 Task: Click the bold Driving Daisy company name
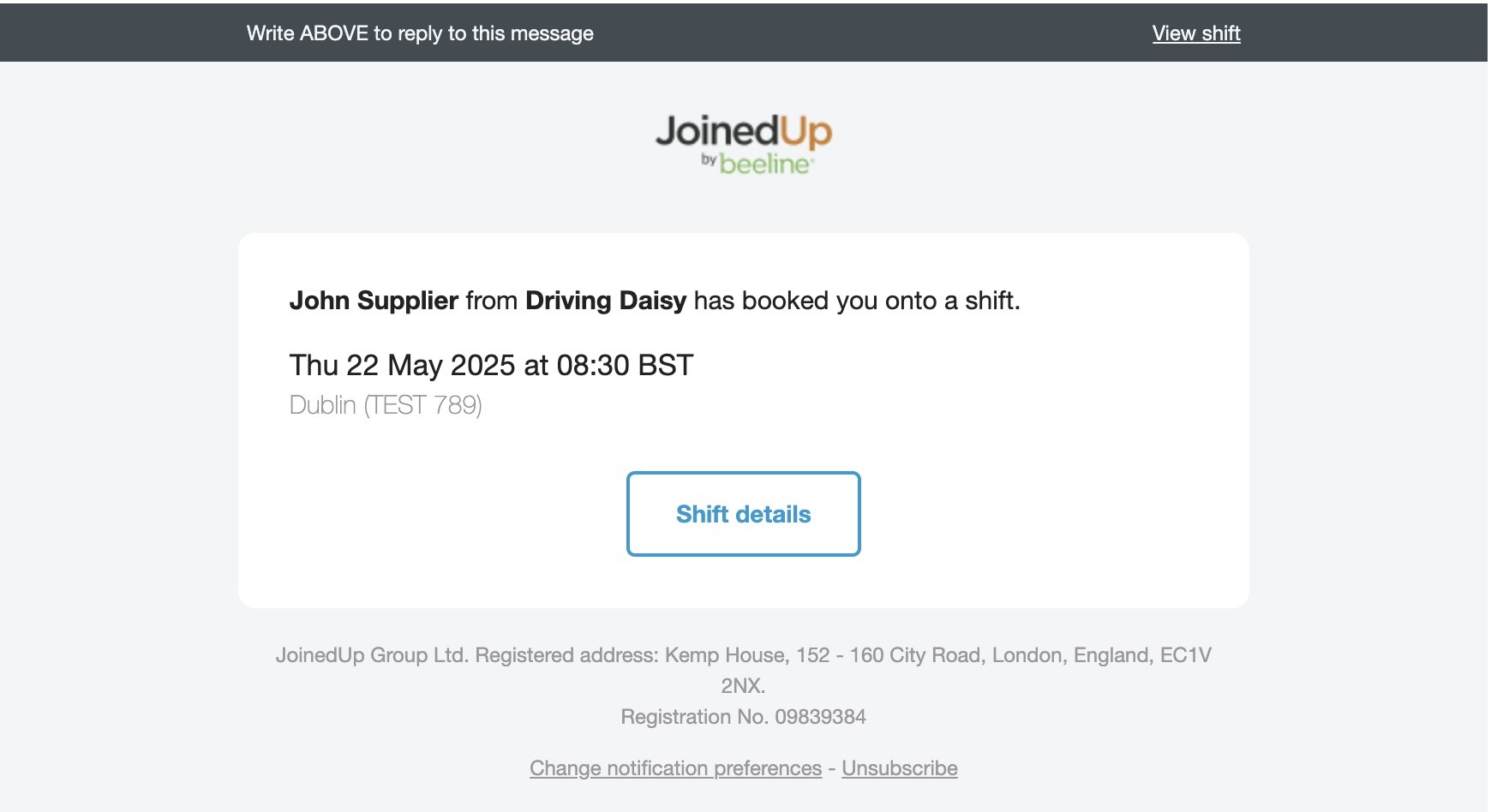tap(606, 301)
